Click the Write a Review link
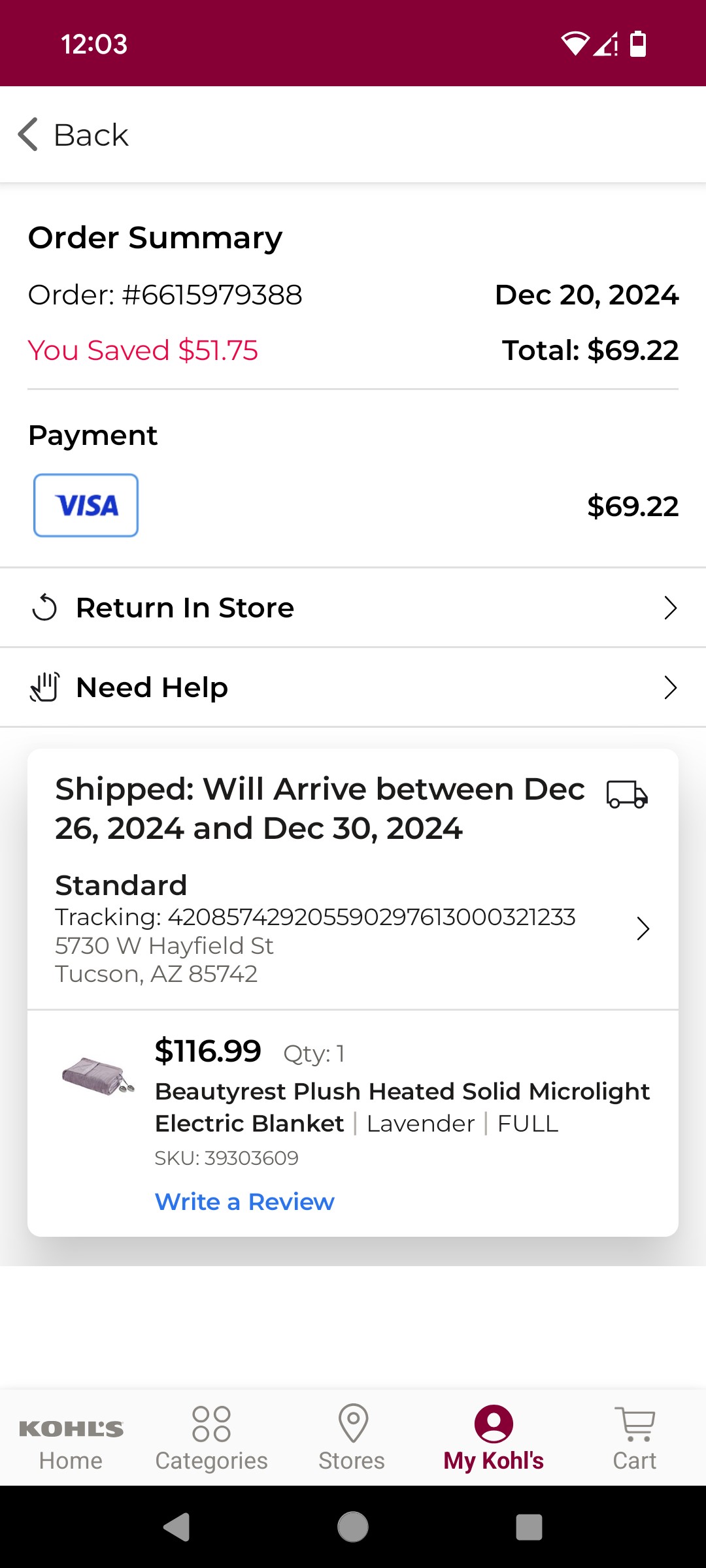This screenshot has height=1568, width=706. coord(244,1201)
